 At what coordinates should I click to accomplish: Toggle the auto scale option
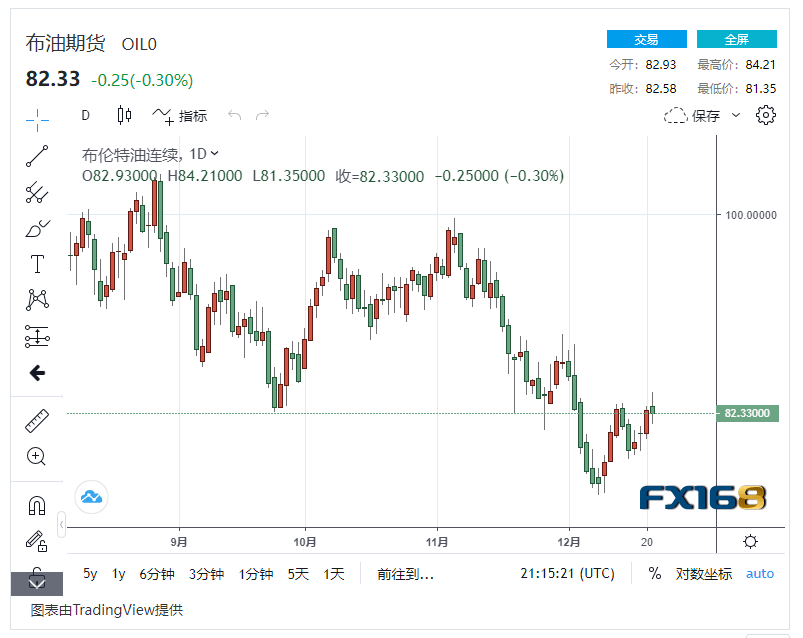click(x=760, y=574)
